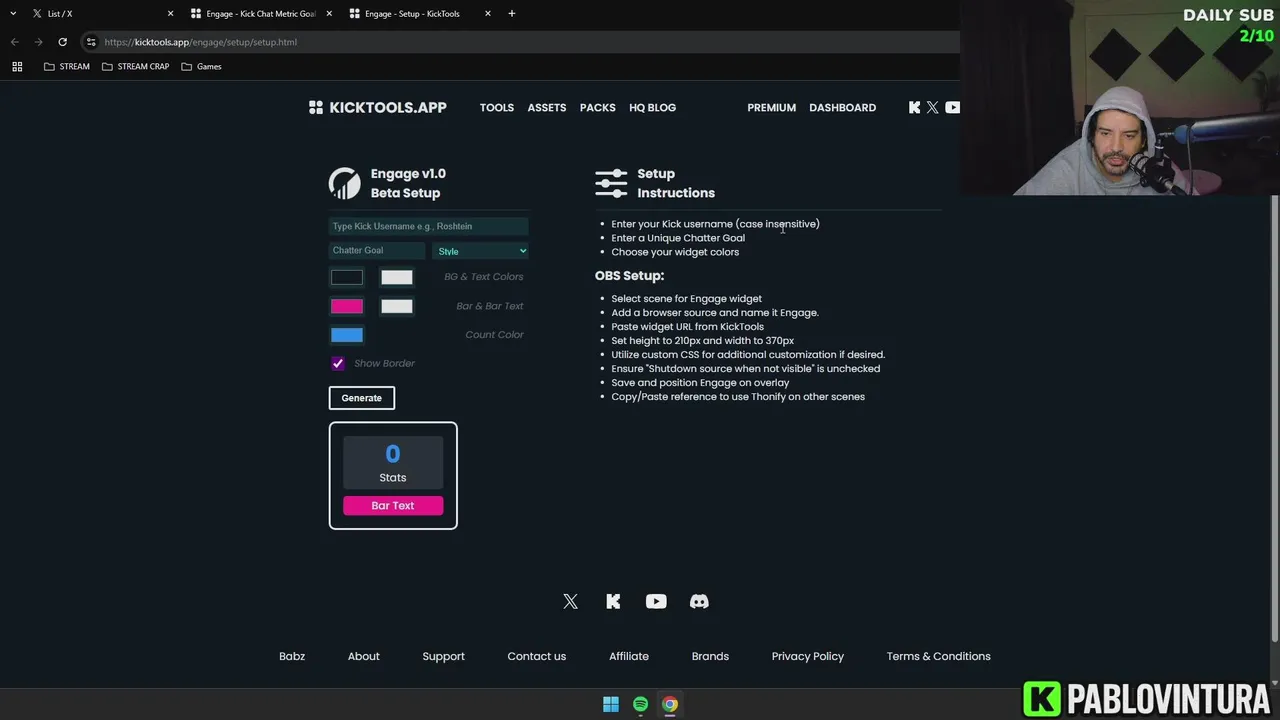Open the Privacy Policy footer link

tap(808, 656)
